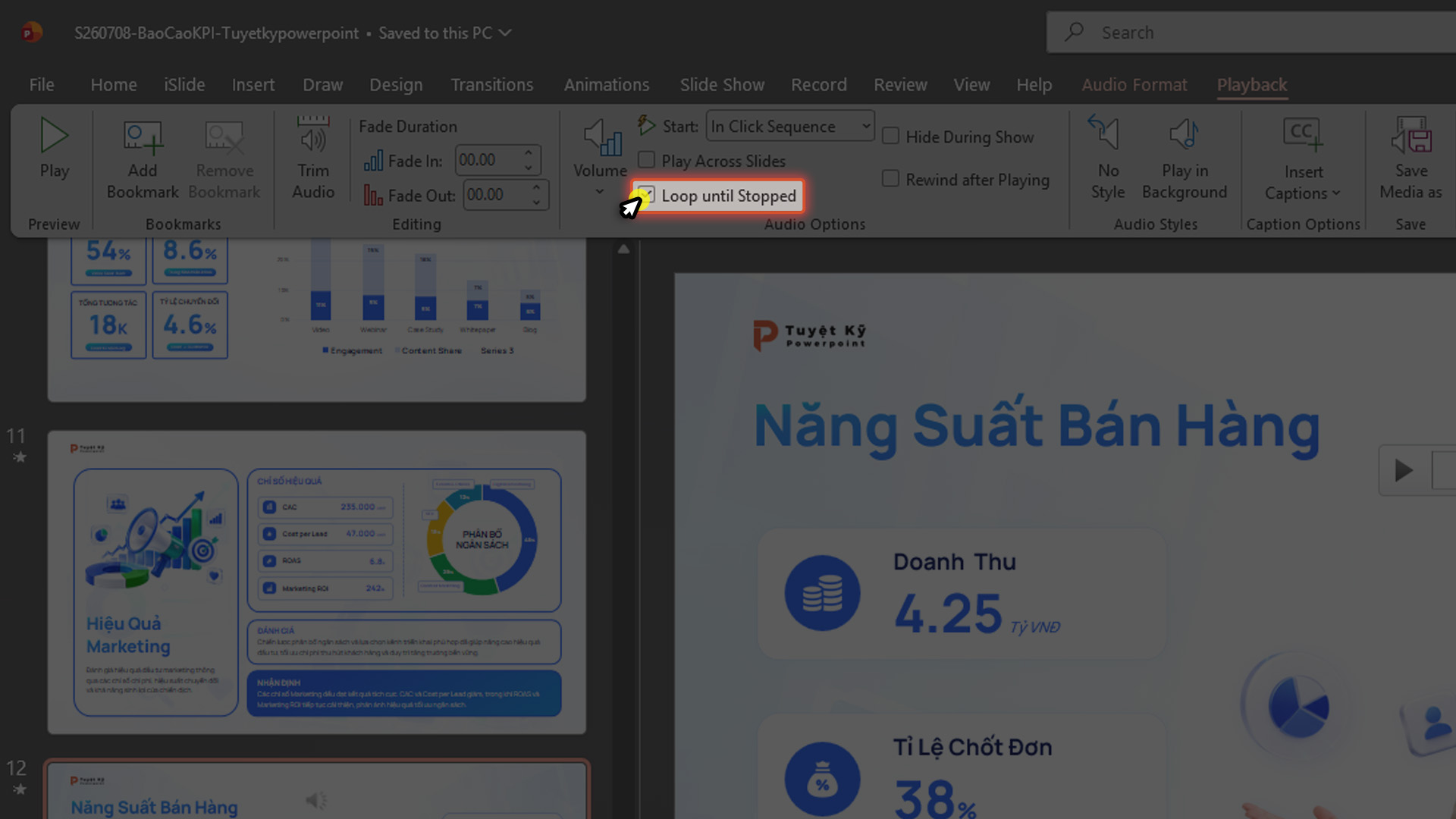Decrease Fade Out duration stepper down

[x=536, y=202]
